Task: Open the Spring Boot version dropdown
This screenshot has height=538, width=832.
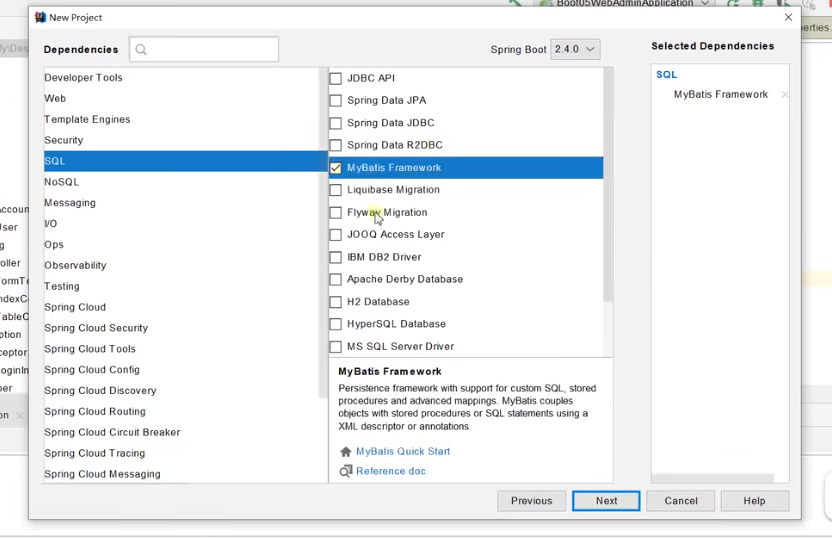Action: [575, 49]
